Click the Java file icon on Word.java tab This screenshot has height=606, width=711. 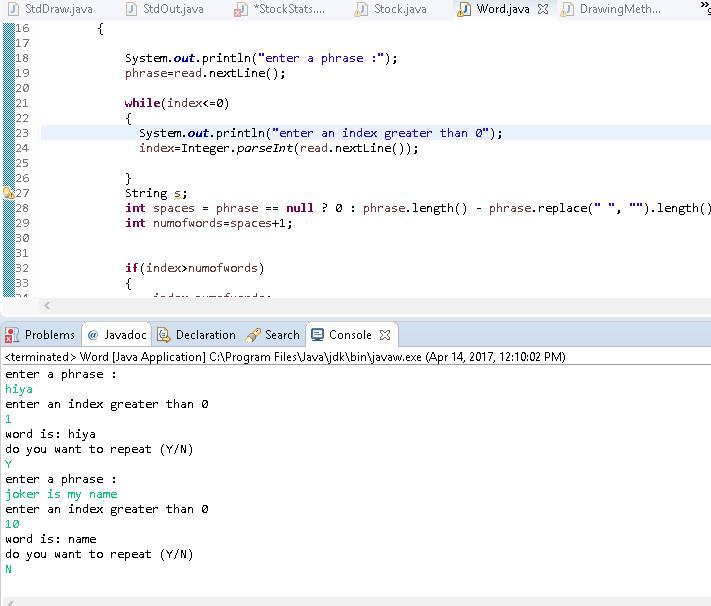464,9
